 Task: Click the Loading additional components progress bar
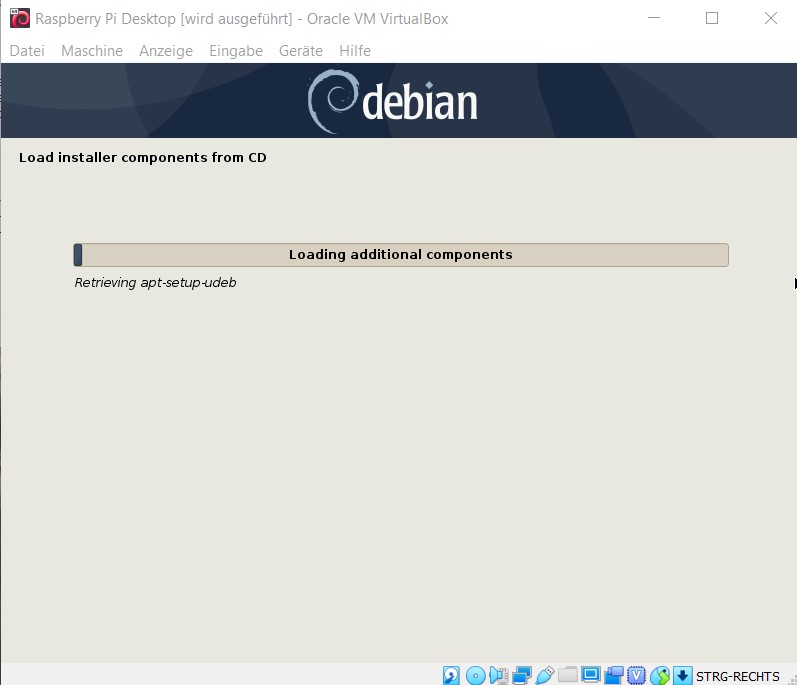(x=401, y=255)
